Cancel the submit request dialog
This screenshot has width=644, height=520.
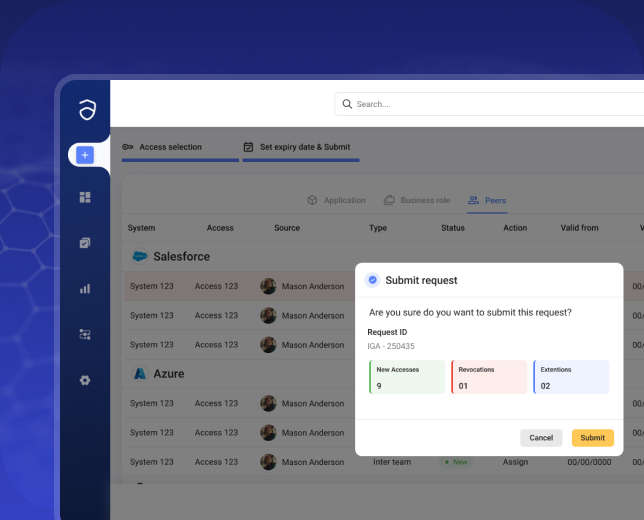point(541,438)
